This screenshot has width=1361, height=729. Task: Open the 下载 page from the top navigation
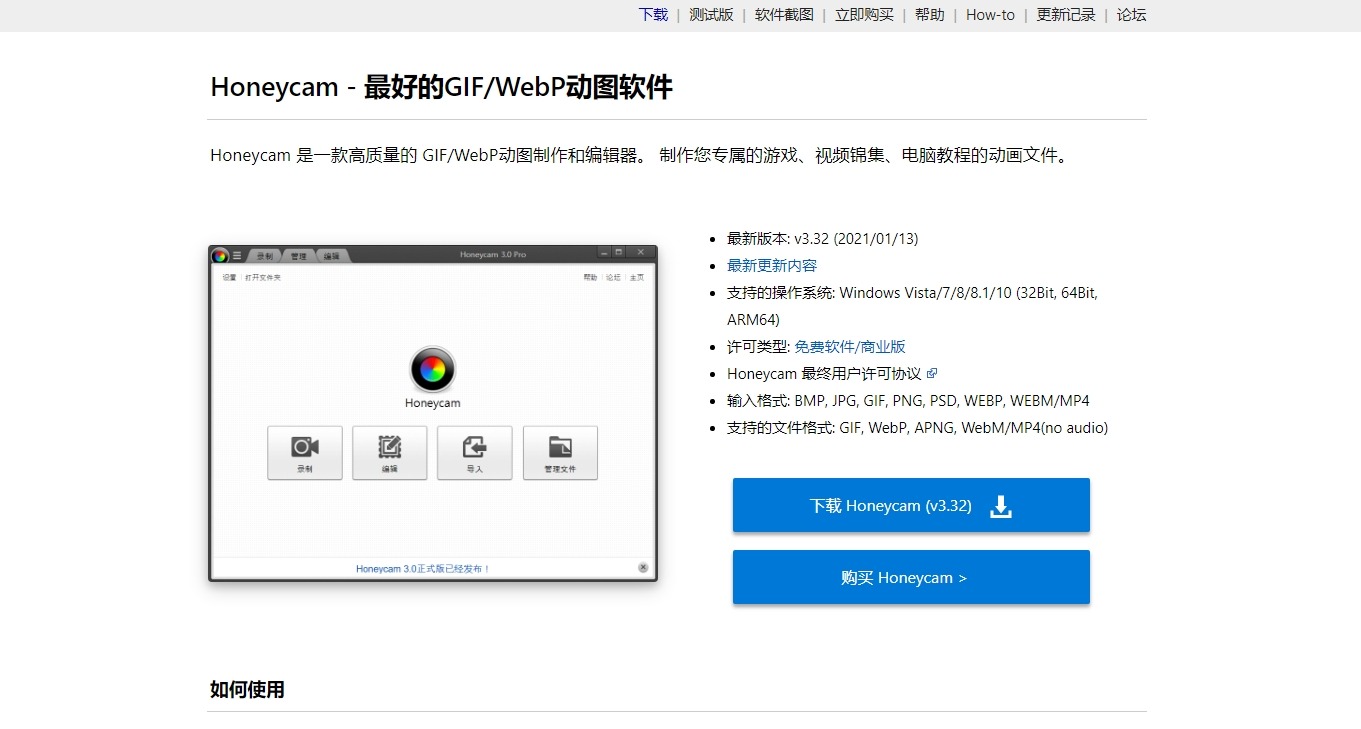(654, 15)
